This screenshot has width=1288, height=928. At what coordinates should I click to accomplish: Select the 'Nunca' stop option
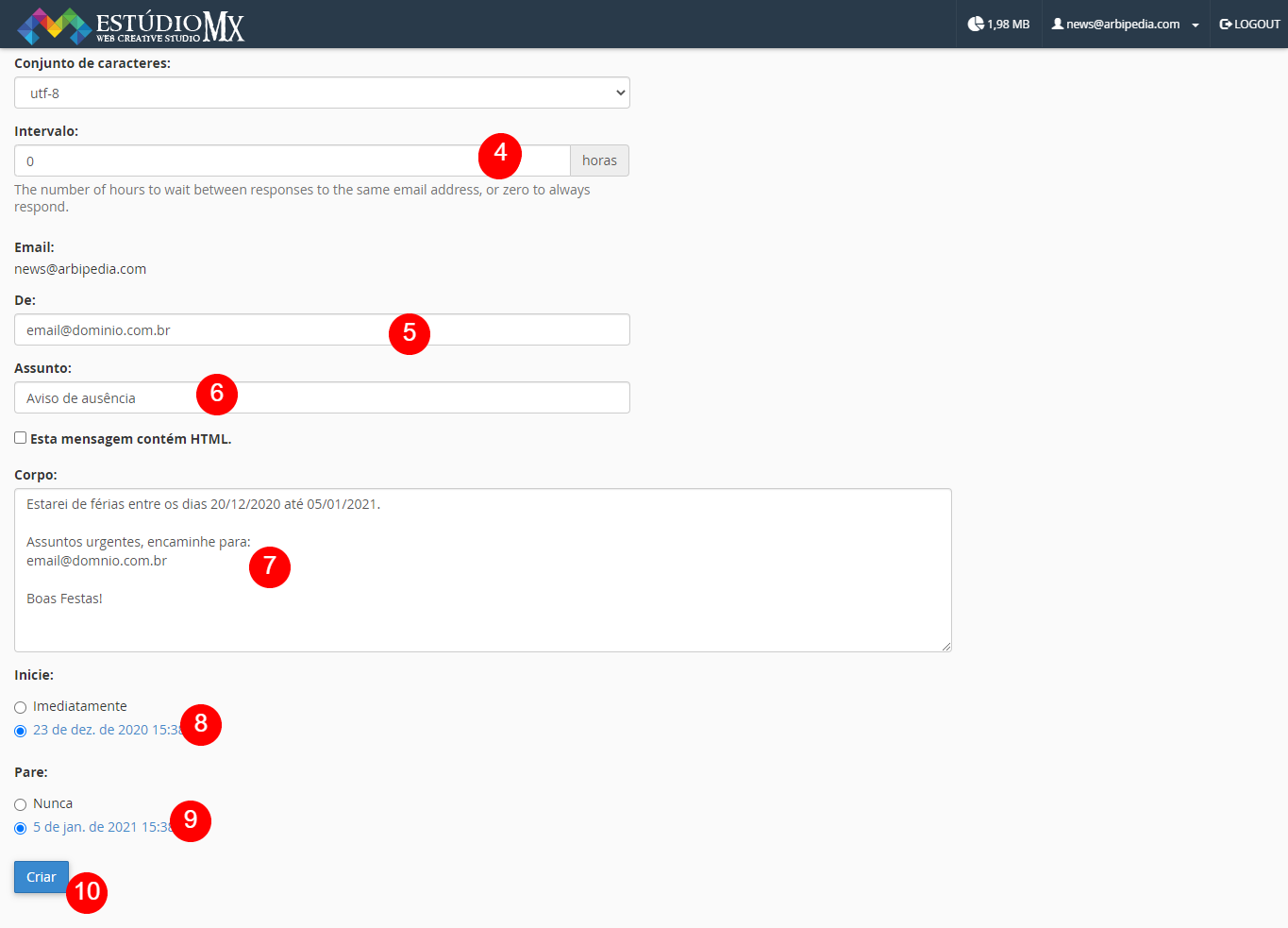[x=20, y=804]
